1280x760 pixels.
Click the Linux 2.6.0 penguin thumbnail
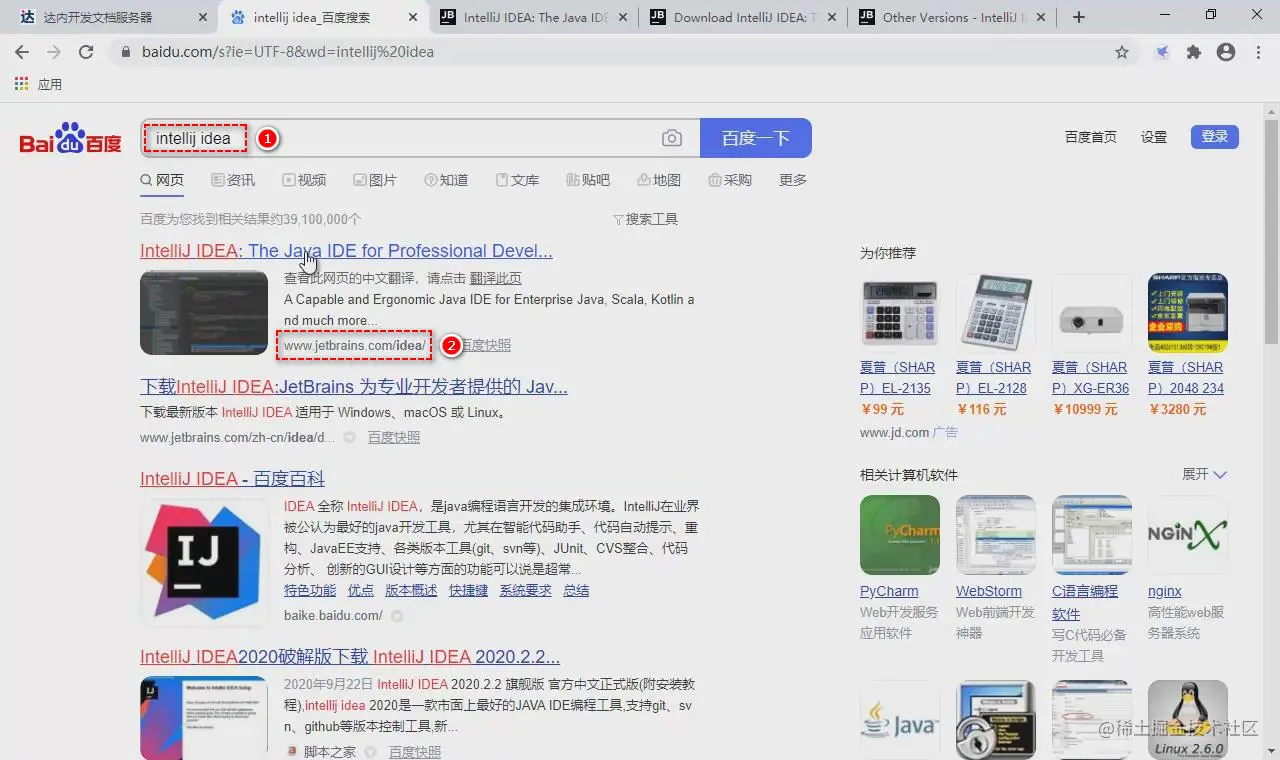point(1188,720)
